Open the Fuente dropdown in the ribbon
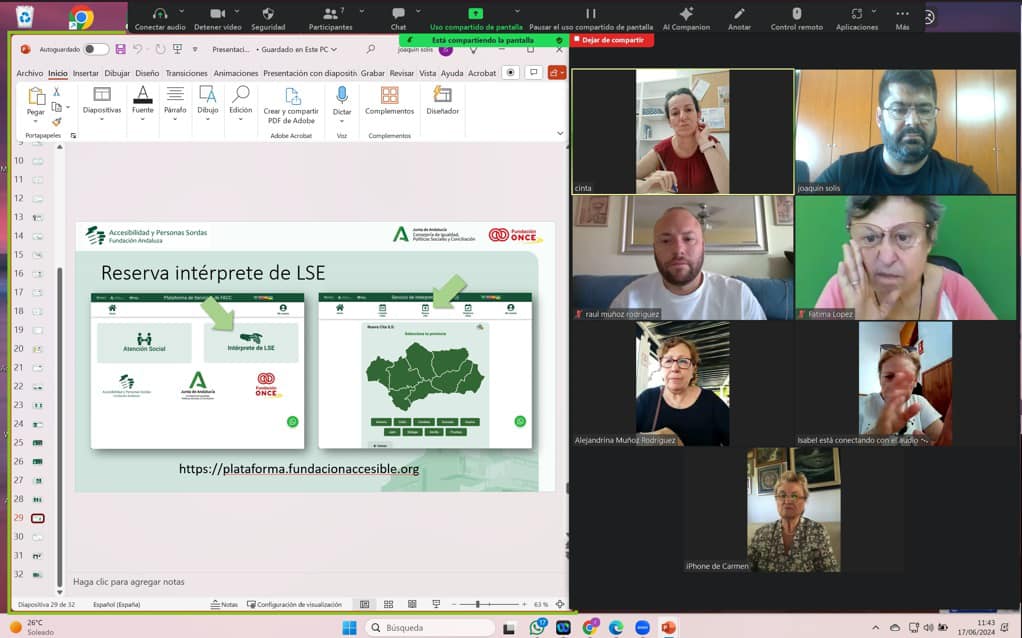The width and height of the screenshot is (1022, 638). (x=143, y=103)
